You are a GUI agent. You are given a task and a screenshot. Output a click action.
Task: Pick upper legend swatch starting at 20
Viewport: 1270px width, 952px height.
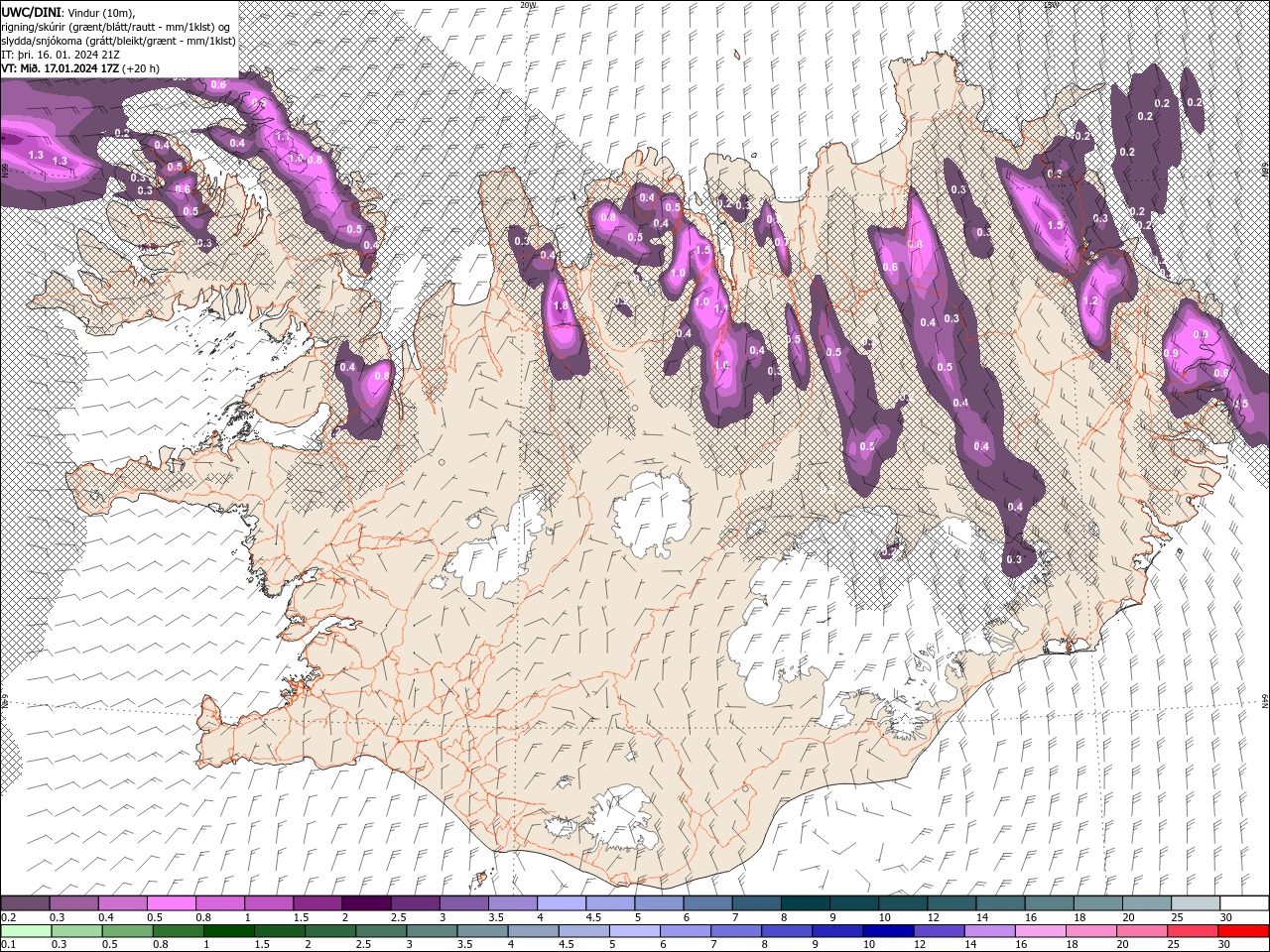(1145, 903)
